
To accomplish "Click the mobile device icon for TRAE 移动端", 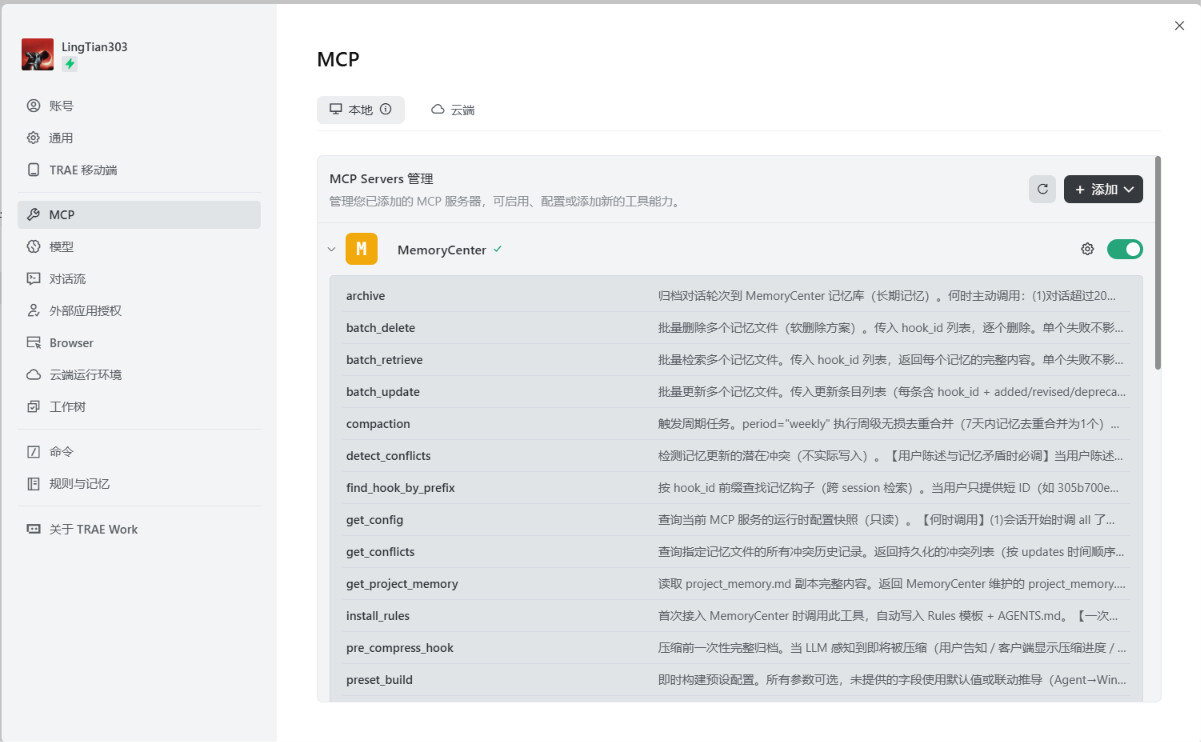I will pyautogui.click(x=33, y=170).
